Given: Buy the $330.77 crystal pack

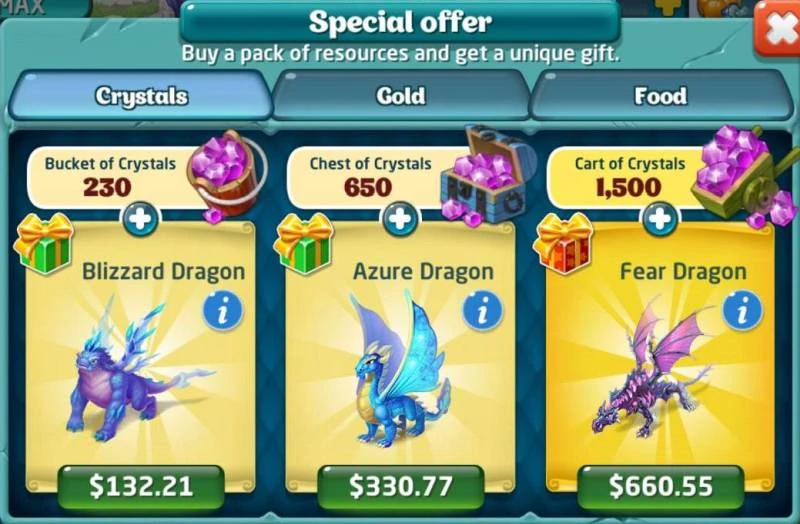Looking at the screenshot, I should pyautogui.click(x=401, y=486).
